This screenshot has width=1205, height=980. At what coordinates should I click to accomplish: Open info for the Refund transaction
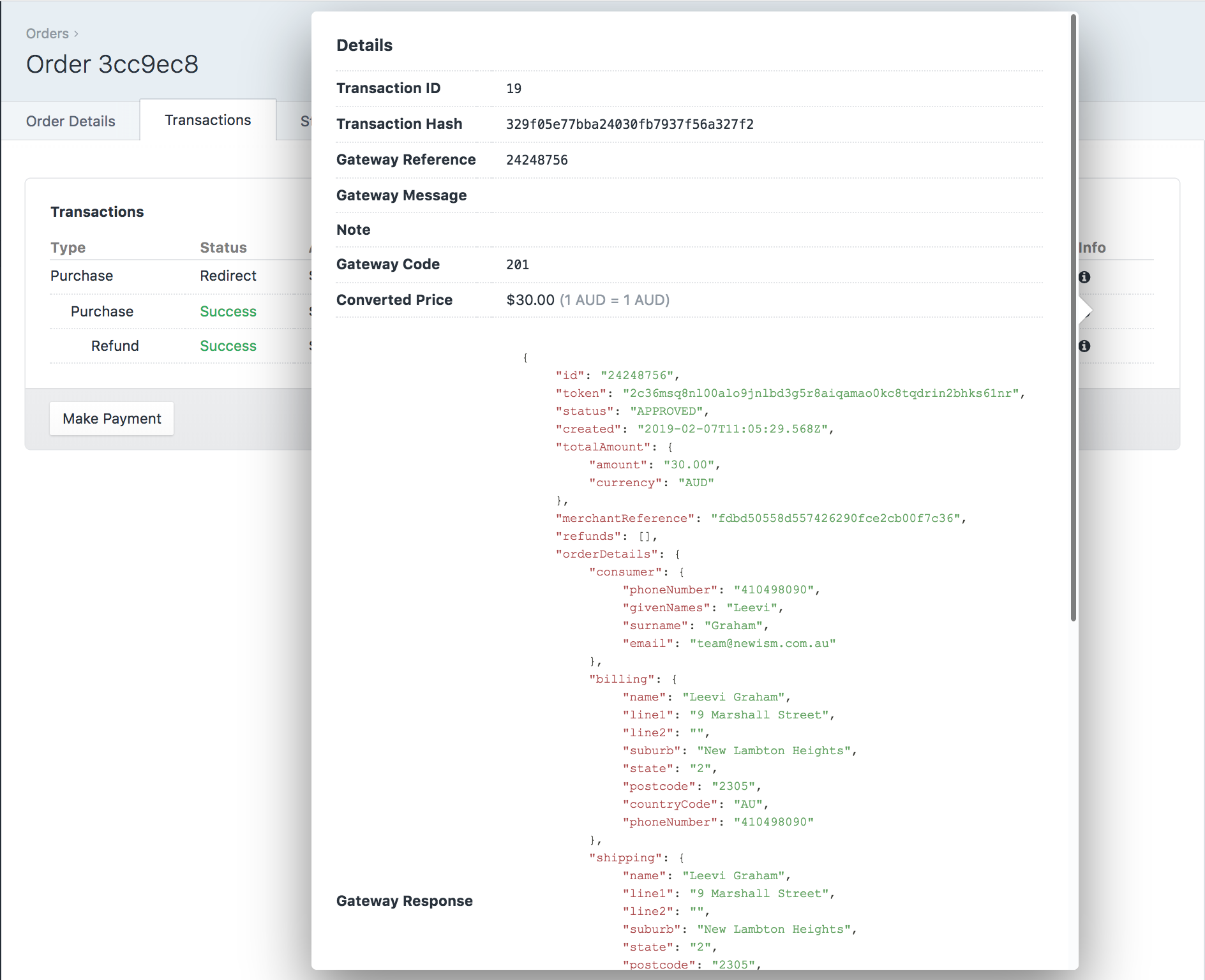click(1084, 346)
